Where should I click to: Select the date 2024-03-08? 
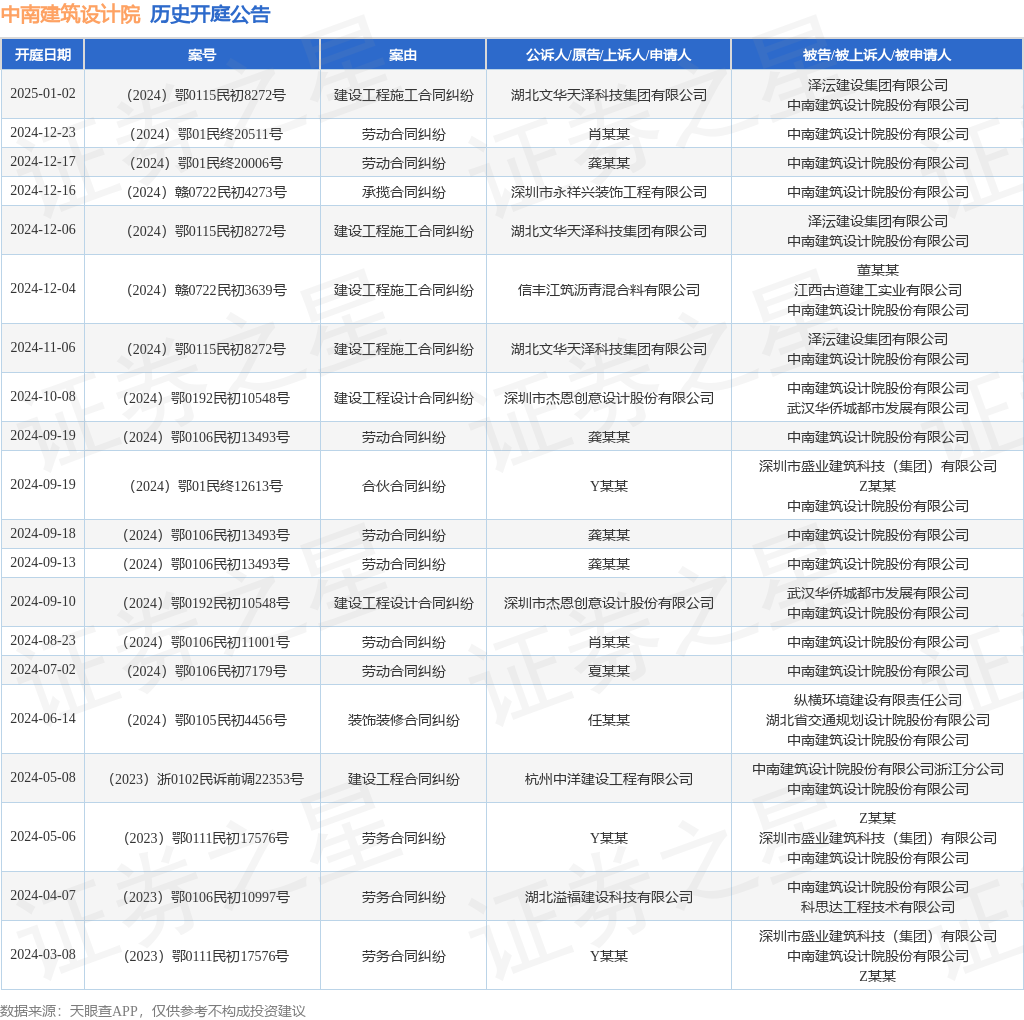(42, 955)
